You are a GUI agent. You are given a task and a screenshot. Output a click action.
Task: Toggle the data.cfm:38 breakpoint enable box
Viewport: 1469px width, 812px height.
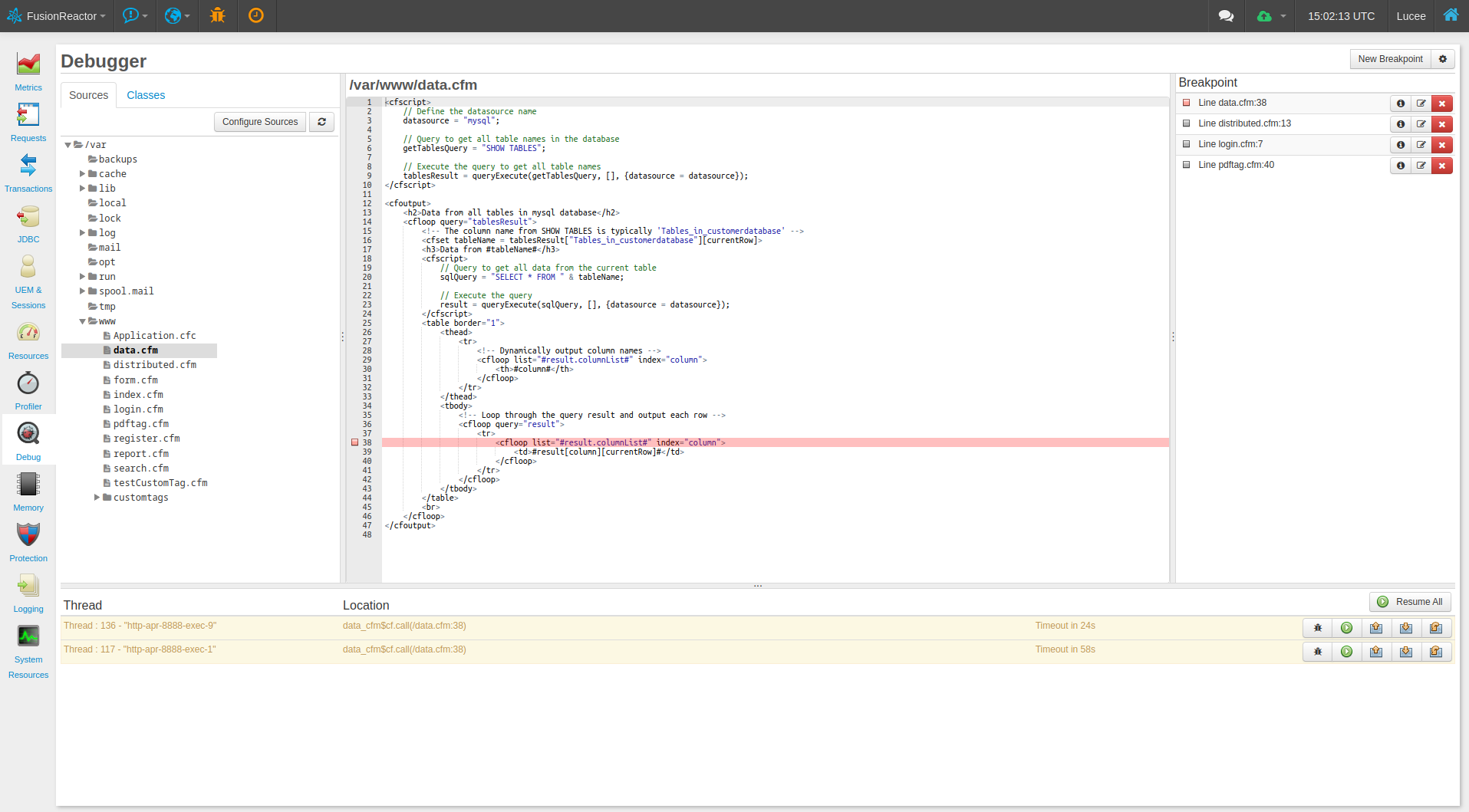tap(1187, 103)
